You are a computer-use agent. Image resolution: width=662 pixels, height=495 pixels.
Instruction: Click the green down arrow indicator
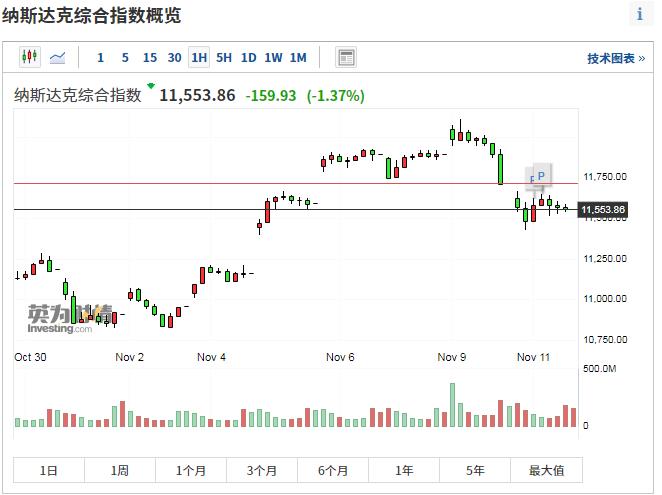click(150, 87)
